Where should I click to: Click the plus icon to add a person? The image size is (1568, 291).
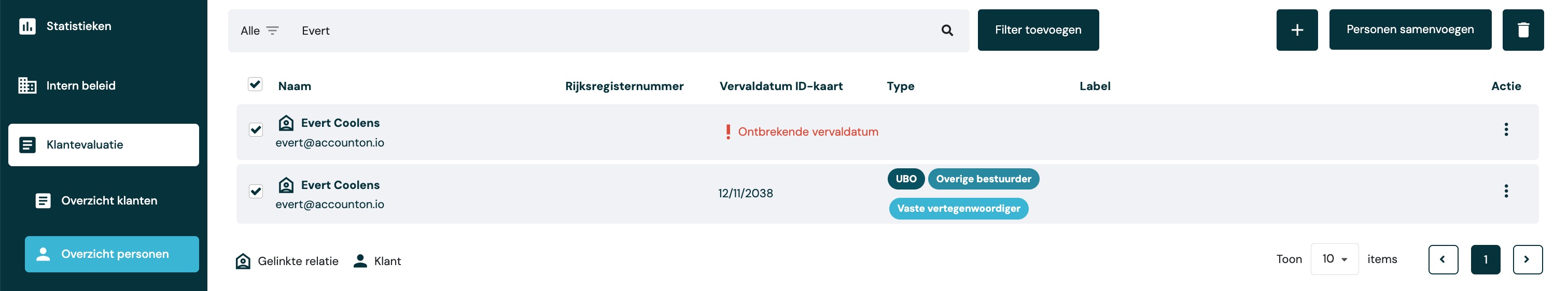(x=1296, y=30)
